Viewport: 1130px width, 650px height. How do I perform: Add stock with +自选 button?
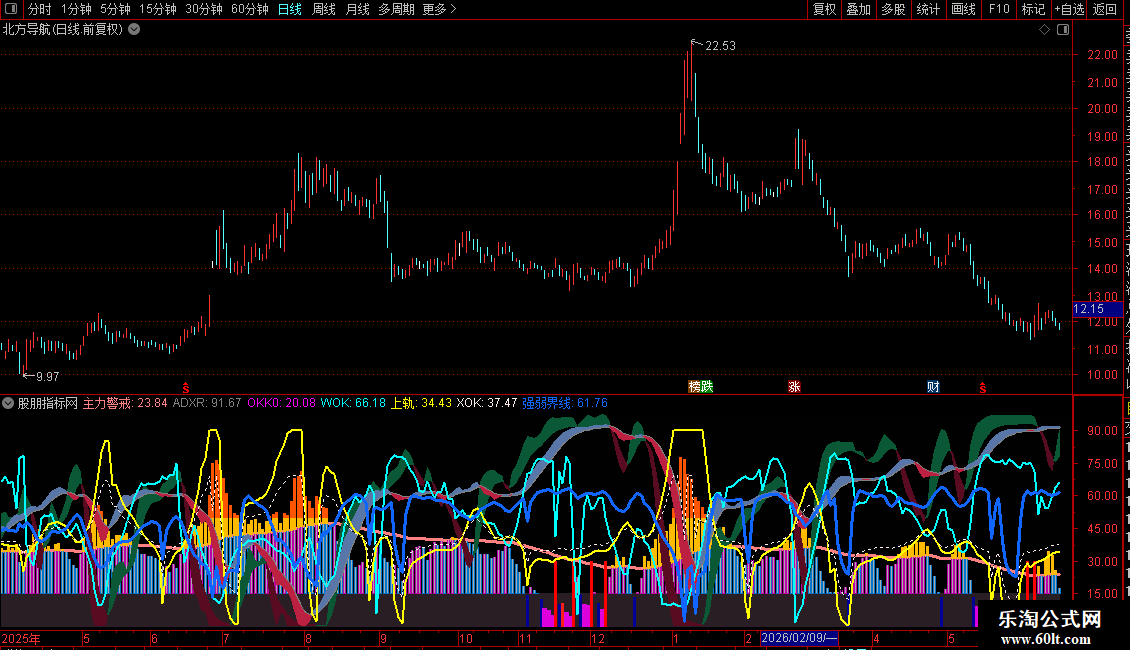[x=1069, y=9]
